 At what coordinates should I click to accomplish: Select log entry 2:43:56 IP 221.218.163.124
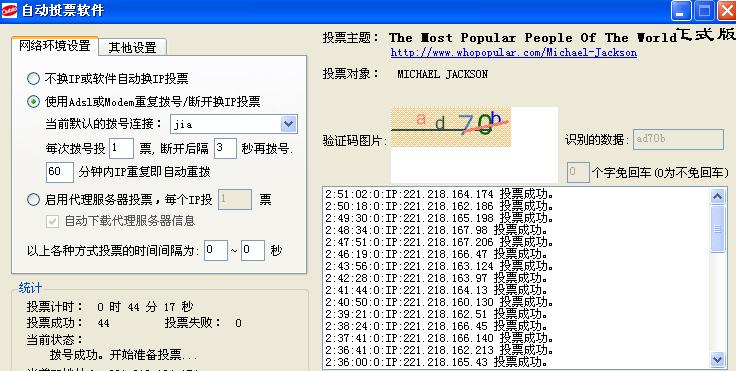[x=440, y=266]
